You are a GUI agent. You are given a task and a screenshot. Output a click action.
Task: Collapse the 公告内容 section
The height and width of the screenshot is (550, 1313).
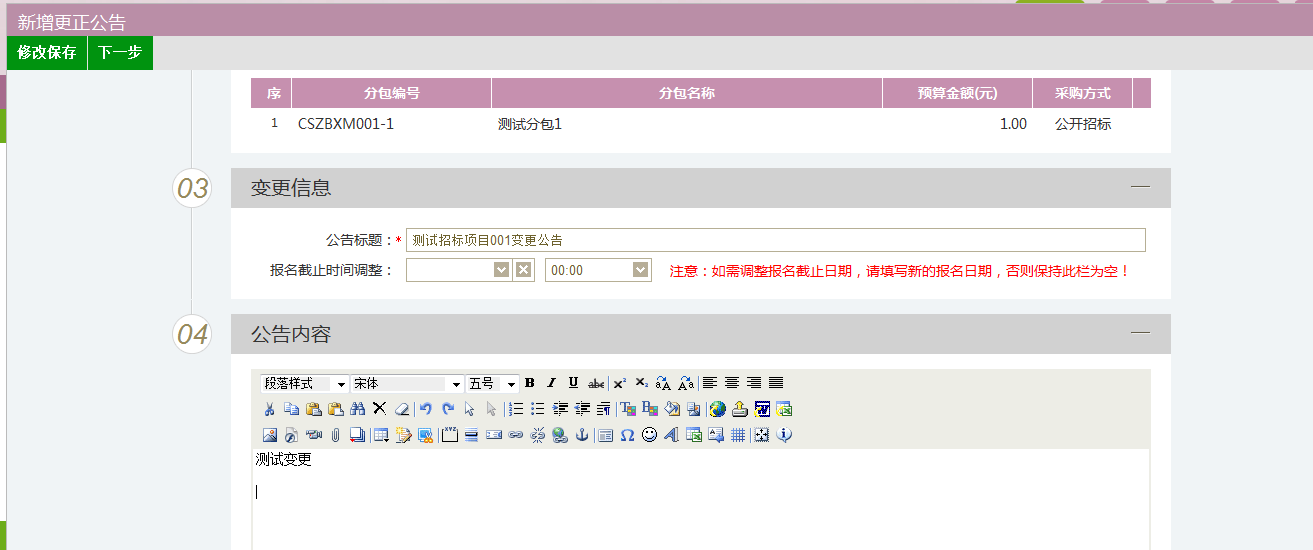coord(1140,333)
